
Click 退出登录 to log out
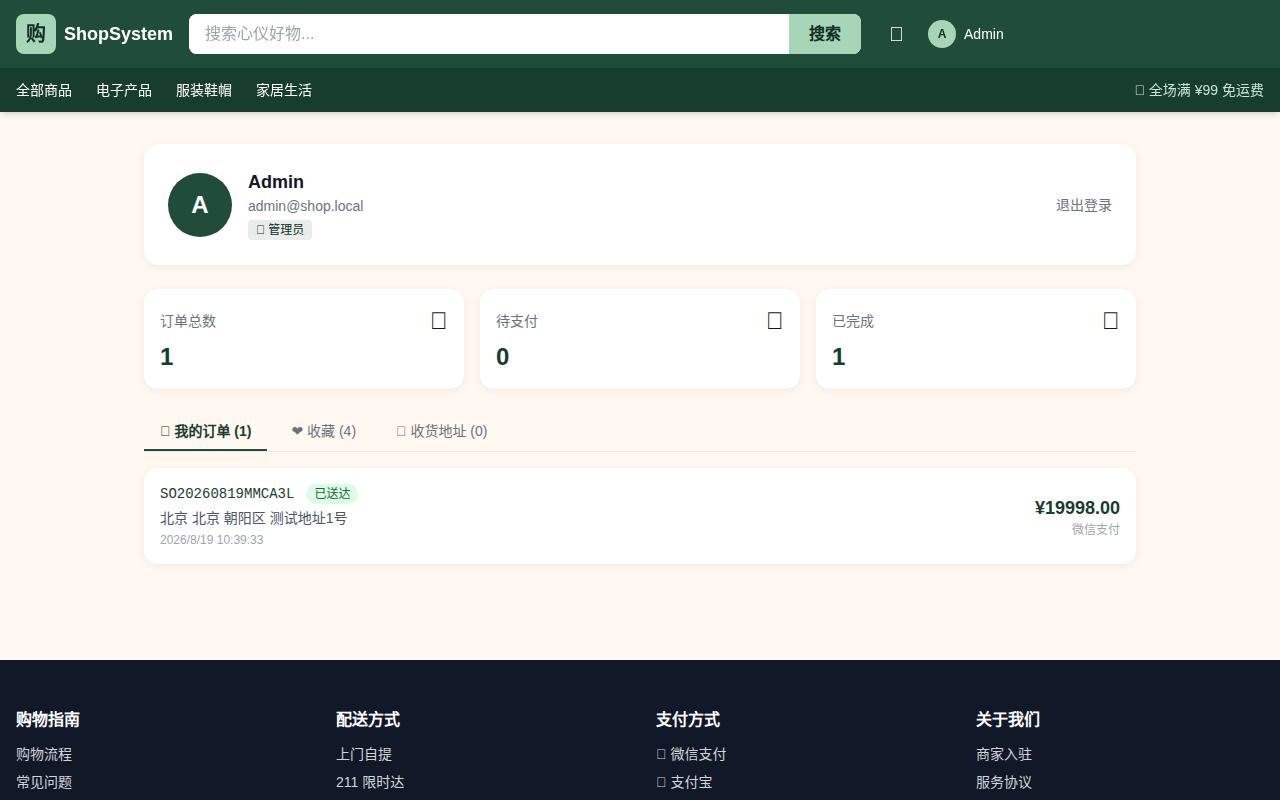click(x=1084, y=205)
